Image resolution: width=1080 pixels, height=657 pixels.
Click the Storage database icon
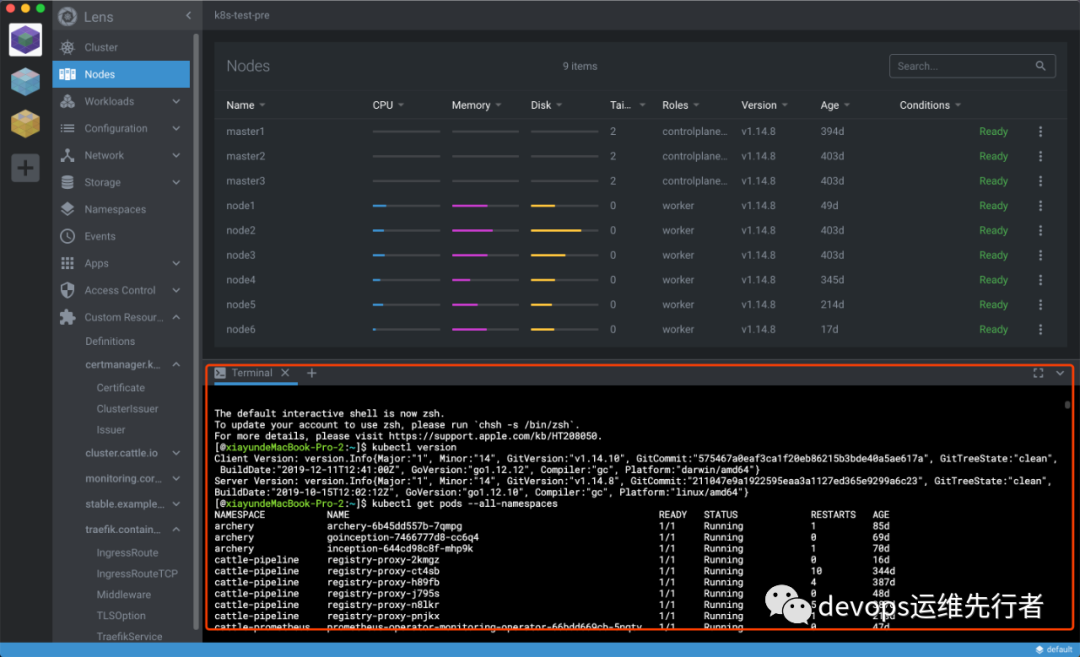pos(68,182)
